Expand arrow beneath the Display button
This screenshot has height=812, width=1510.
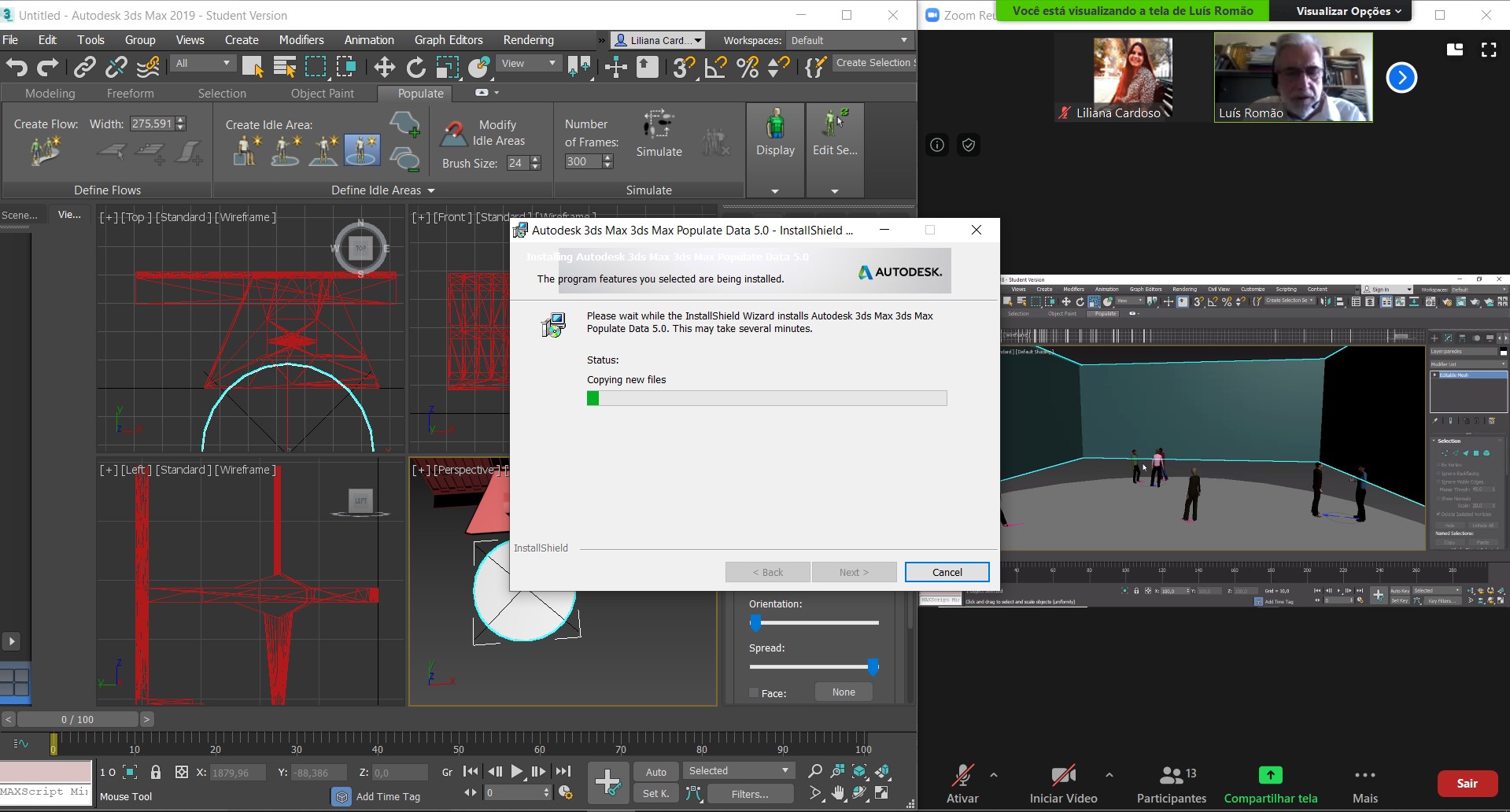click(775, 191)
